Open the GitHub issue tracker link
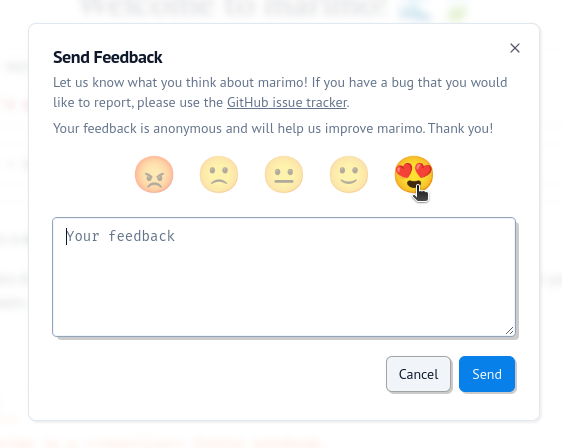 coord(287,103)
